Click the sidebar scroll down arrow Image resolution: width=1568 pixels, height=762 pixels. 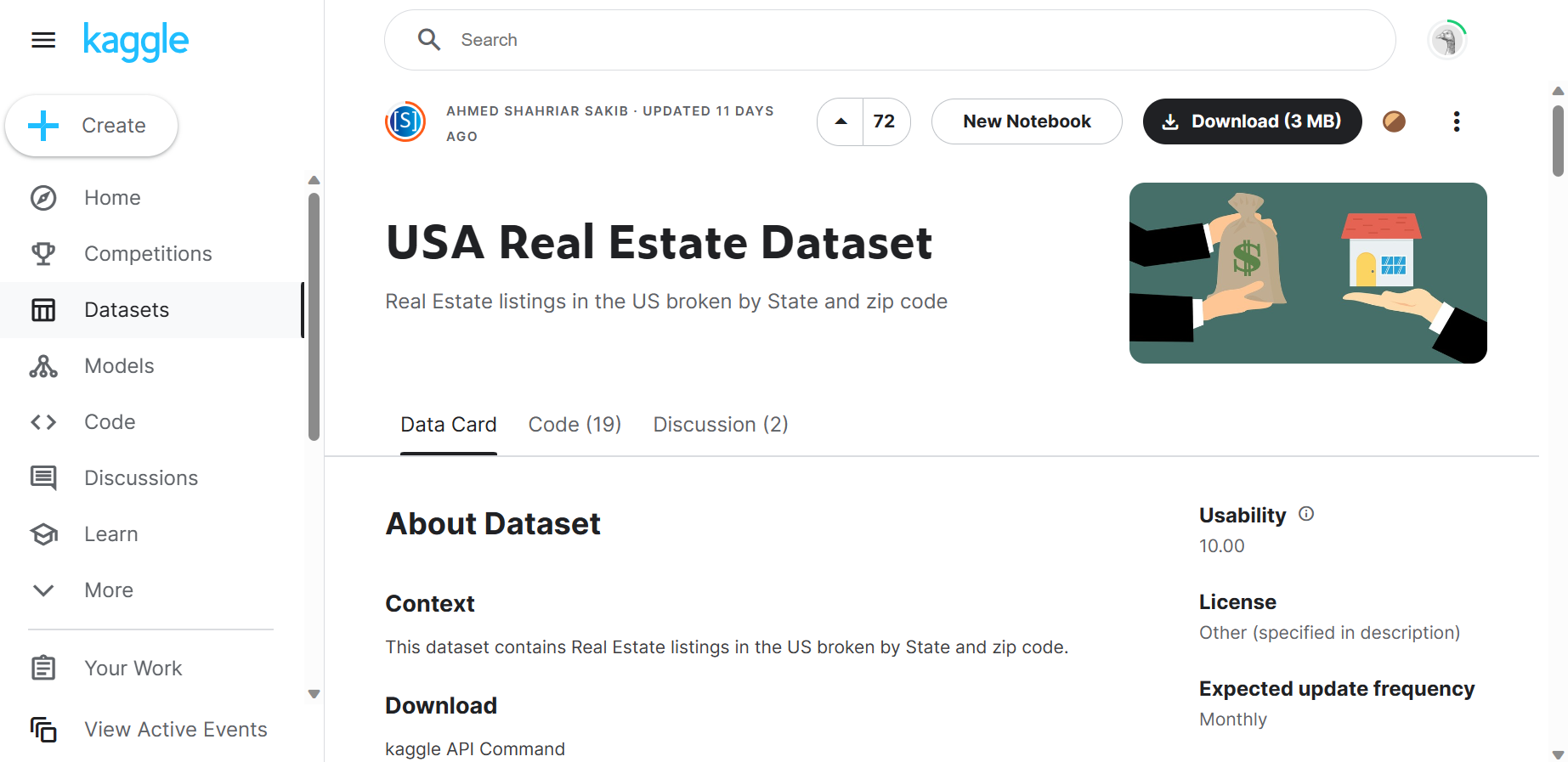coord(314,694)
